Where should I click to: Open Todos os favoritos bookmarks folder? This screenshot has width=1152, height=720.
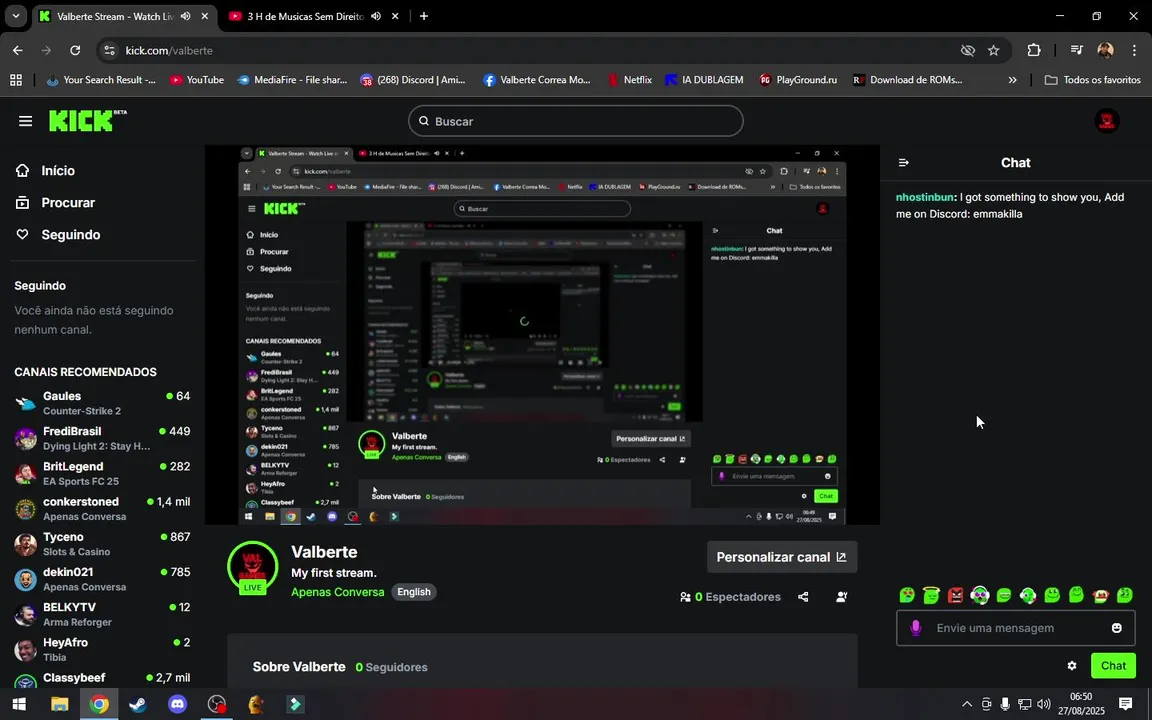click(1092, 79)
